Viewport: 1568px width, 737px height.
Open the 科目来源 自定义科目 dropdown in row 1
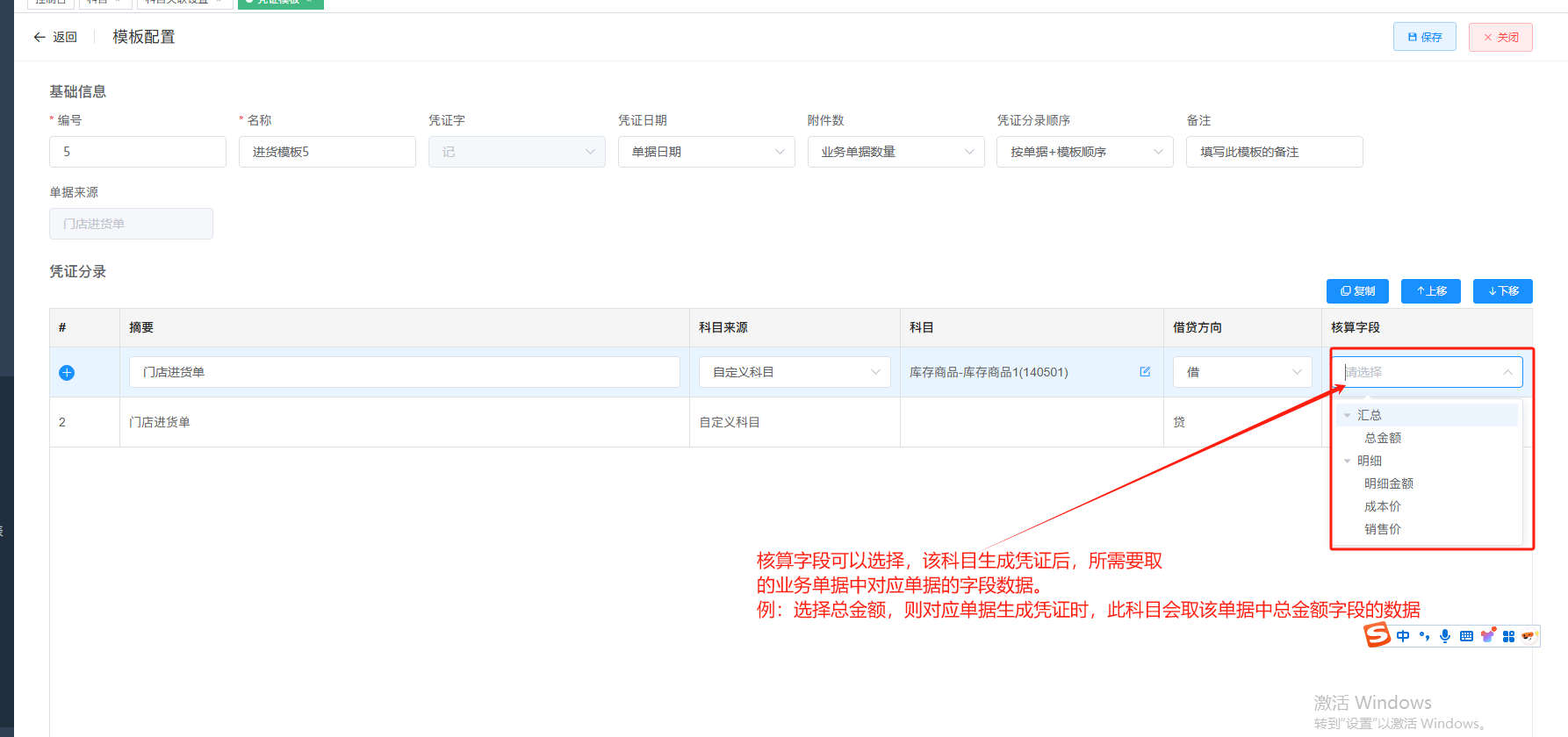pyautogui.click(x=795, y=372)
